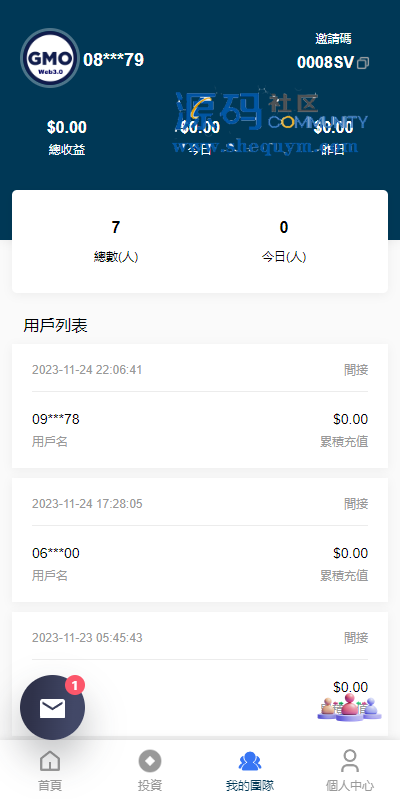Open 投資 diamond icon in bottom bar
400x799 pixels.
point(150,761)
